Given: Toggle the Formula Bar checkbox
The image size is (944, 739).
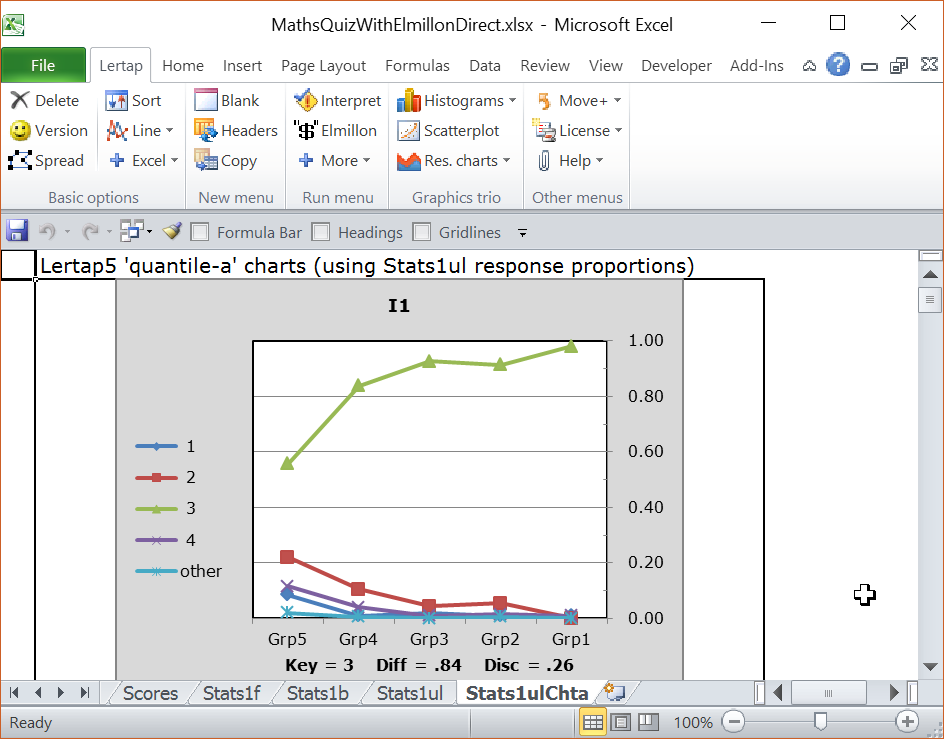Looking at the screenshot, I should pyautogui.click(x=199, y=232).
